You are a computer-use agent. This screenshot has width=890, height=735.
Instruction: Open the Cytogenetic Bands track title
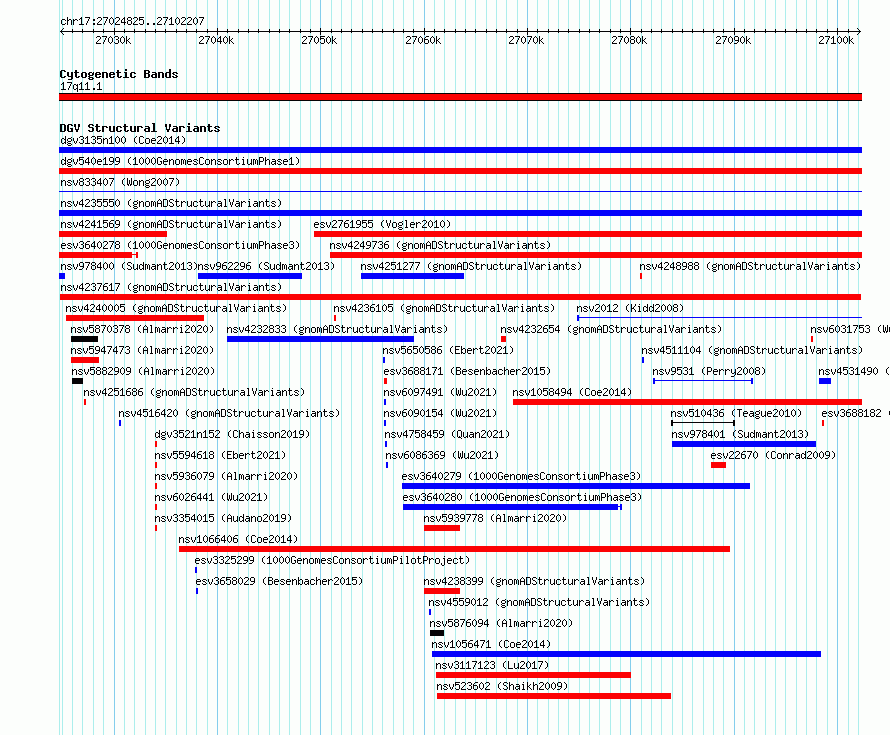click(x=119, y=74)
